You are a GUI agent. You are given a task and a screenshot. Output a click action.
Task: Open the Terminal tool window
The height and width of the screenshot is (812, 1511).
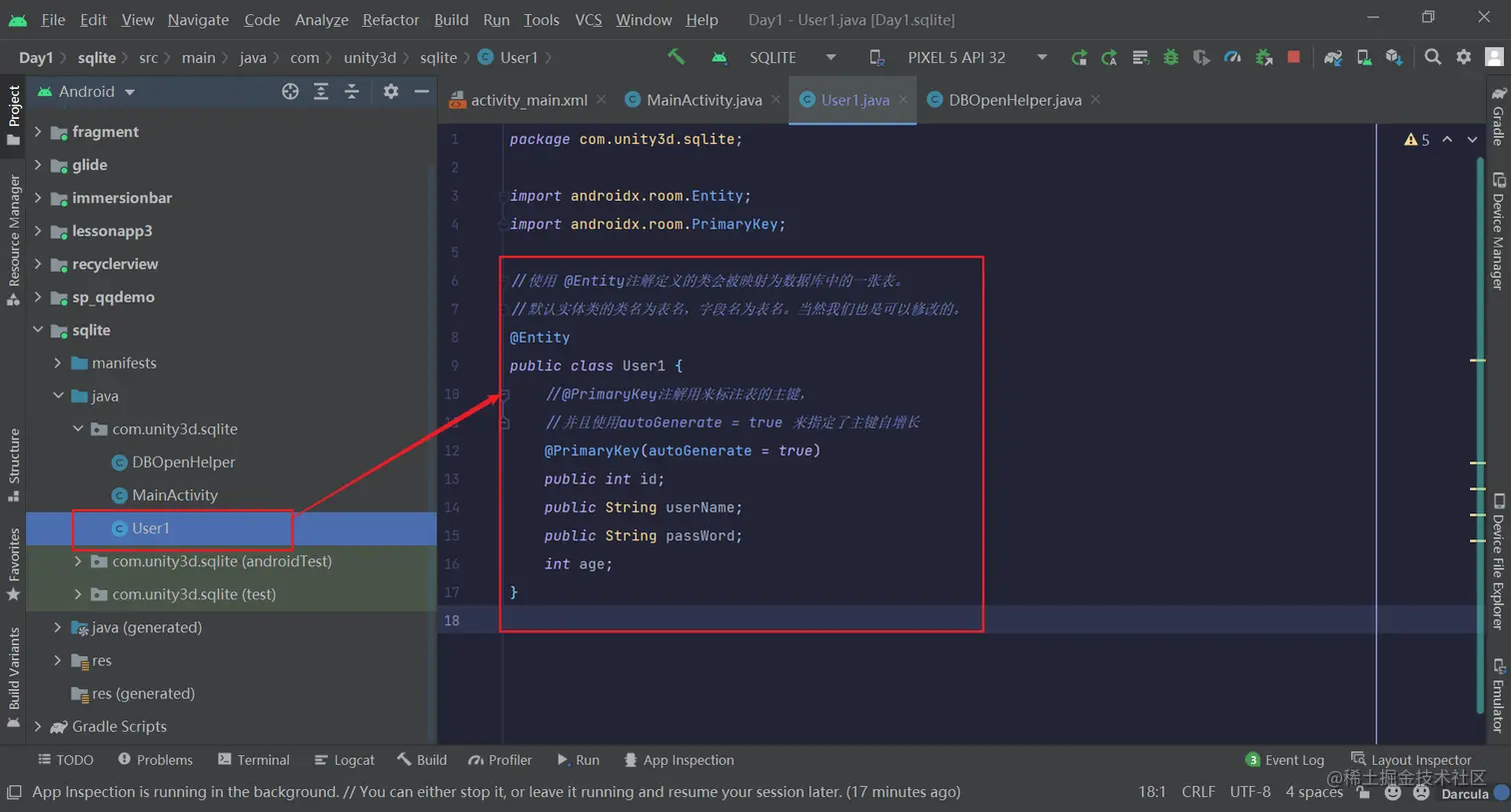[x=254, y=760]
